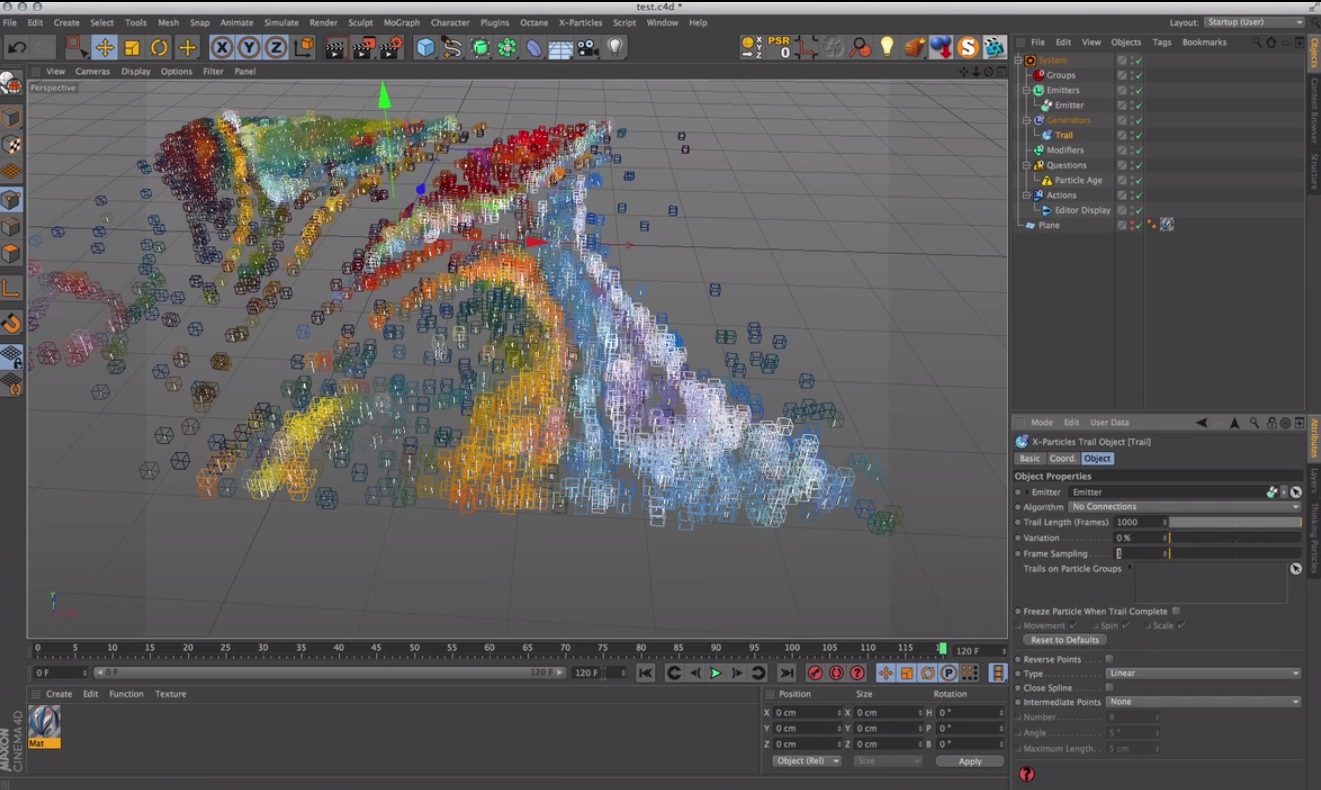The image size is (1321, 790).
Task: Open Object Manager Tags menu
Action: (x=1161, y=42)
